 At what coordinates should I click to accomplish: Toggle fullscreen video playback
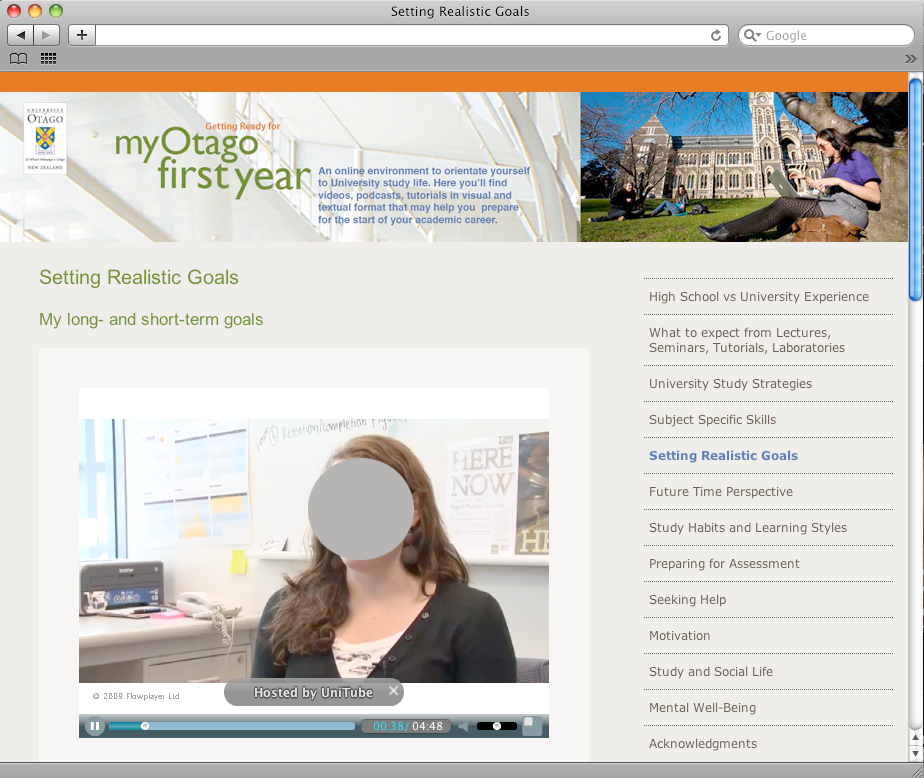coord(533,726)
